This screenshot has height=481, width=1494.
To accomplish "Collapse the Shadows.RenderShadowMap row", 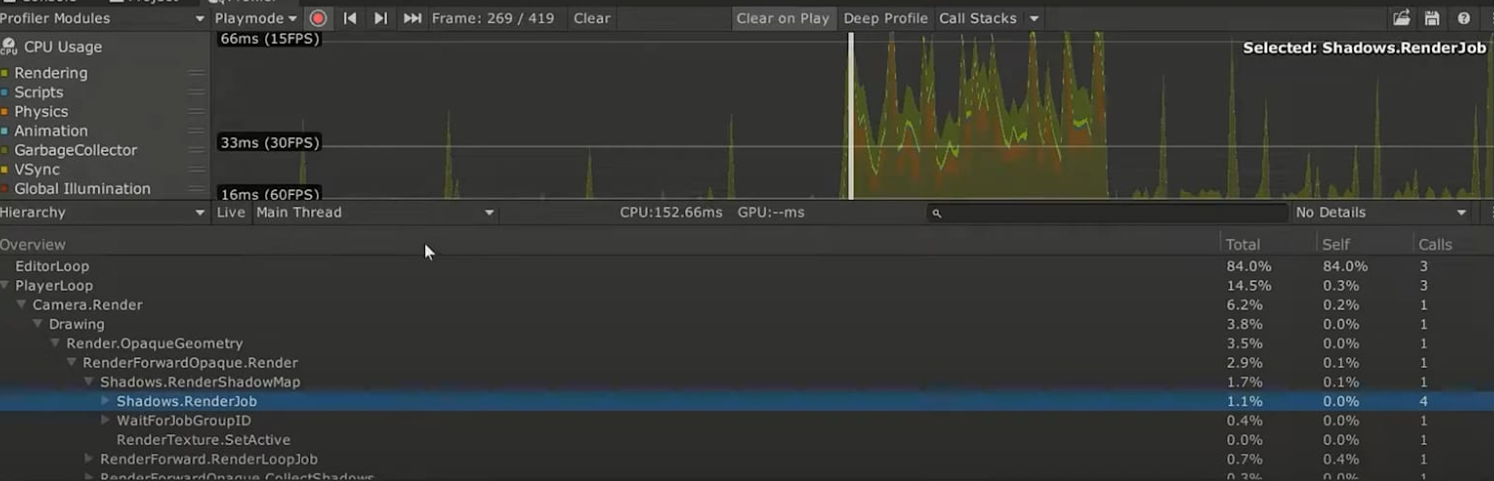I will (89, 382).
